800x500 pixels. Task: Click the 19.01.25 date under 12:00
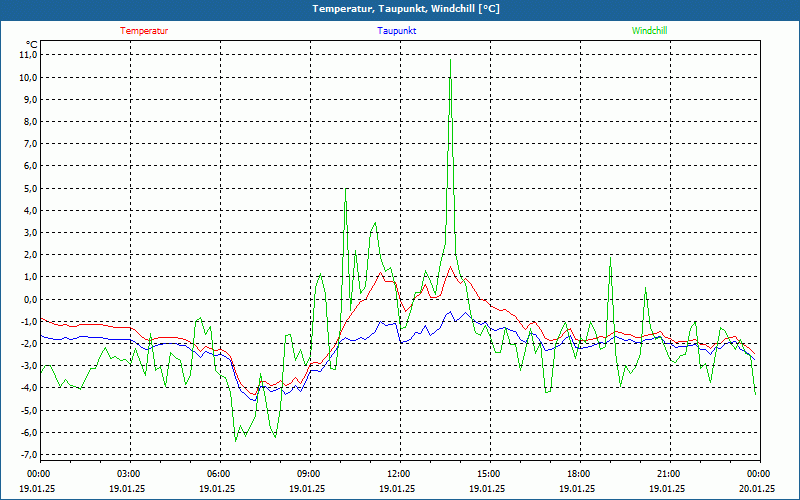click(397, 488)
